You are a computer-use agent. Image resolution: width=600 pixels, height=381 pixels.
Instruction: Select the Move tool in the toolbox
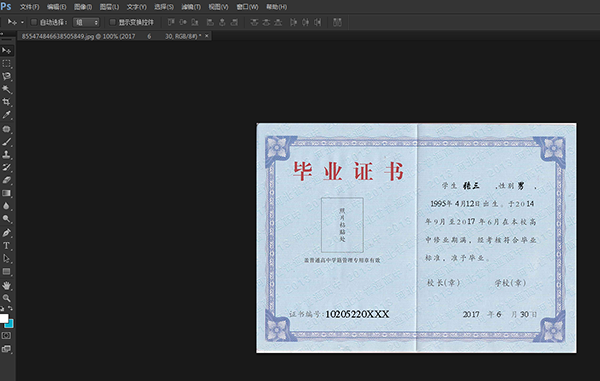tap(7, 50)
